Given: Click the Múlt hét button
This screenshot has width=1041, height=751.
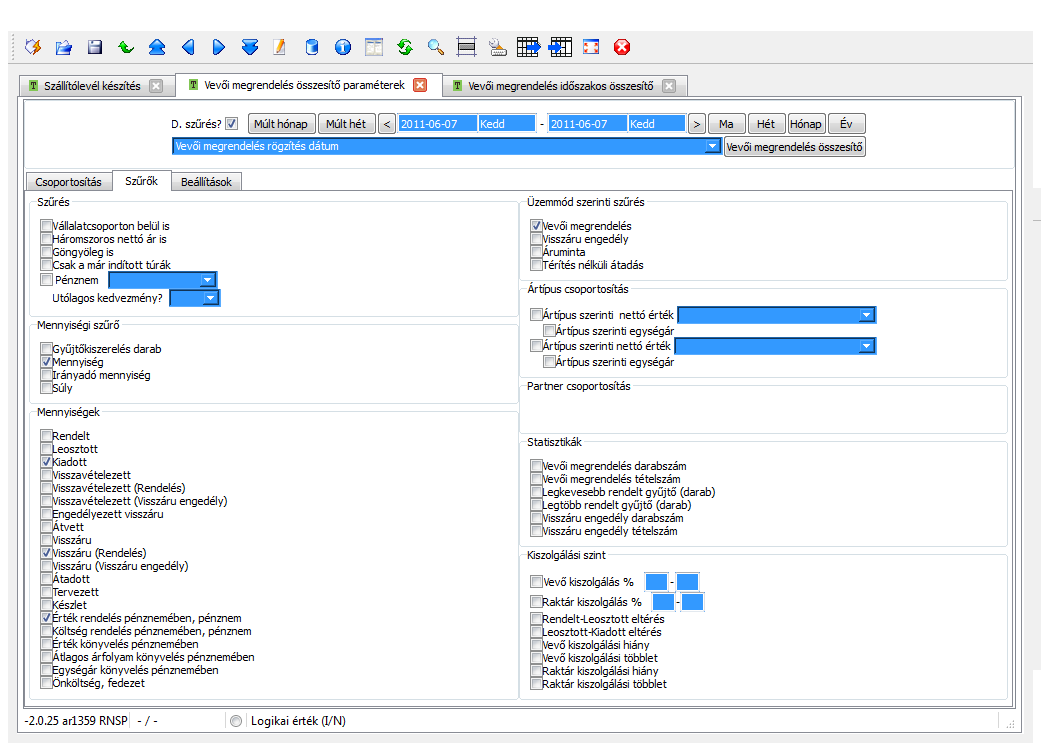Looking at the screenshot, I should pyautogui.click(x=346, y=124).
